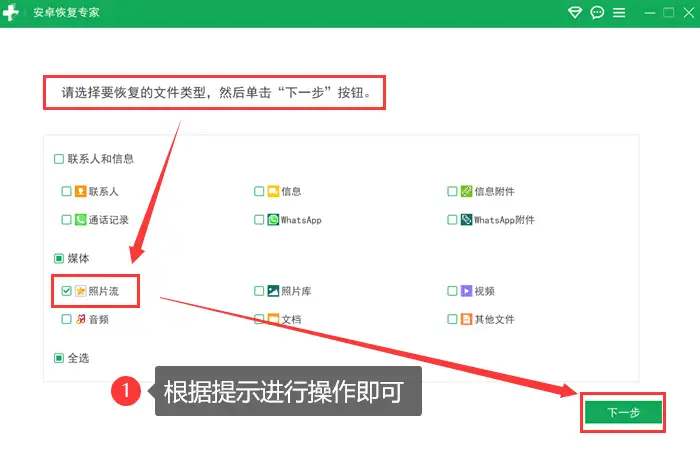Viewport: 700px width, 467px height.
Task: Click the 文档 label text
Action: pos(291,319)
